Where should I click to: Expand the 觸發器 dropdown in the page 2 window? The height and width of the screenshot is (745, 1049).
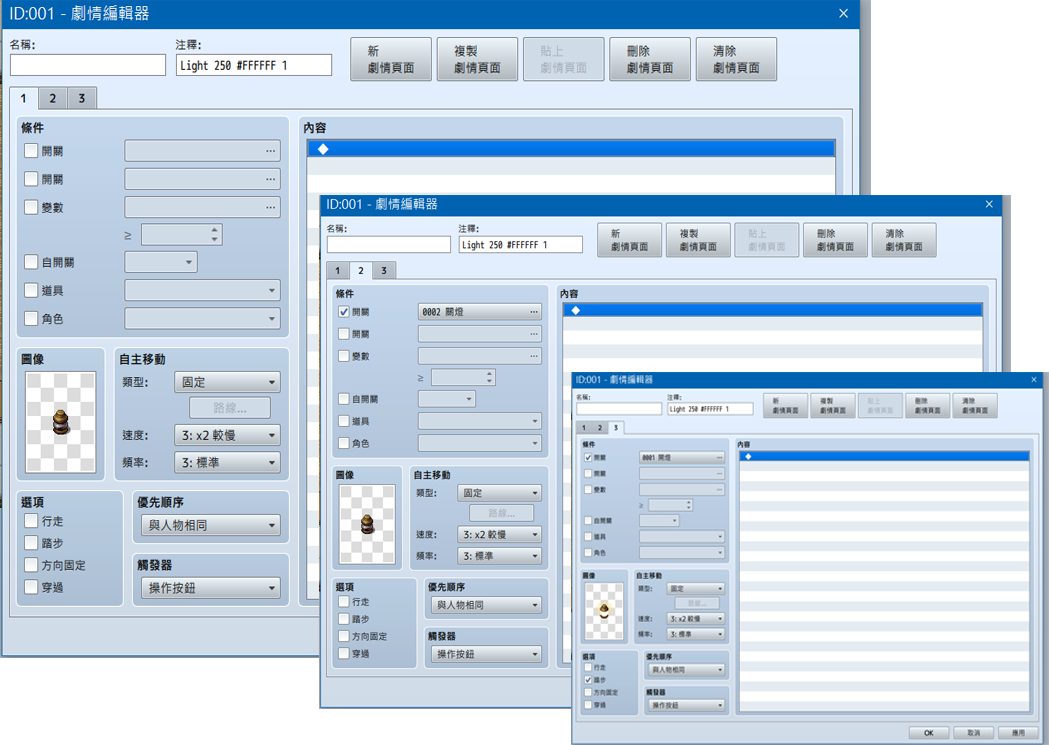tap(486, 654)
